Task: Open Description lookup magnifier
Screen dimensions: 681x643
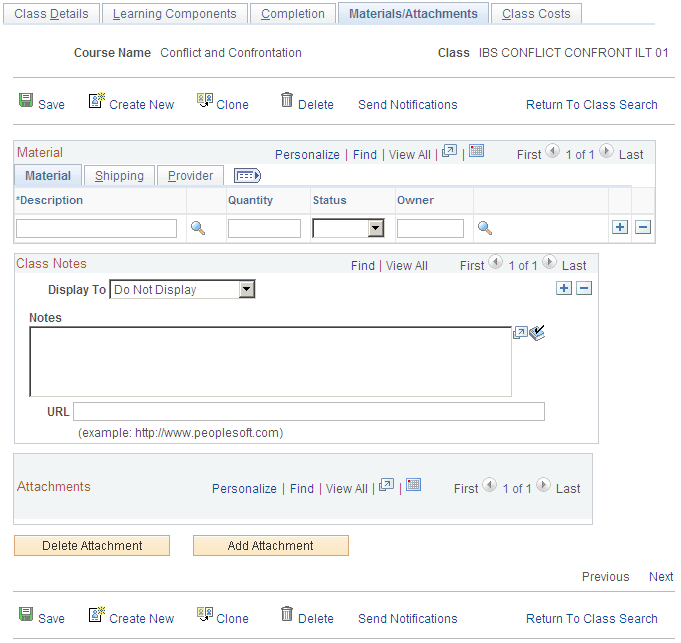Action: (198, 228)
